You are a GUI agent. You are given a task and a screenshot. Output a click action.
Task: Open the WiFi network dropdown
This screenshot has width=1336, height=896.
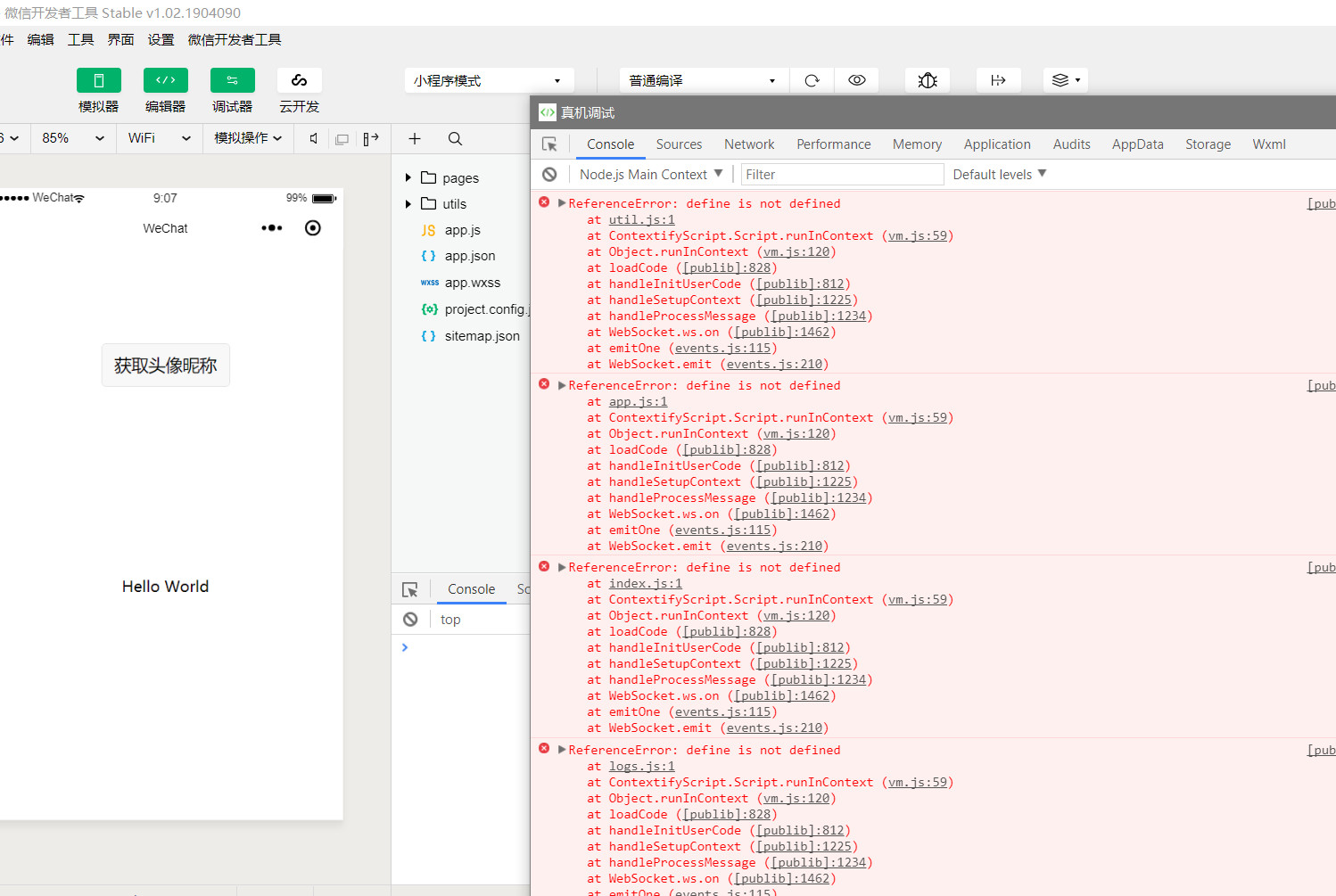(160, 138)
